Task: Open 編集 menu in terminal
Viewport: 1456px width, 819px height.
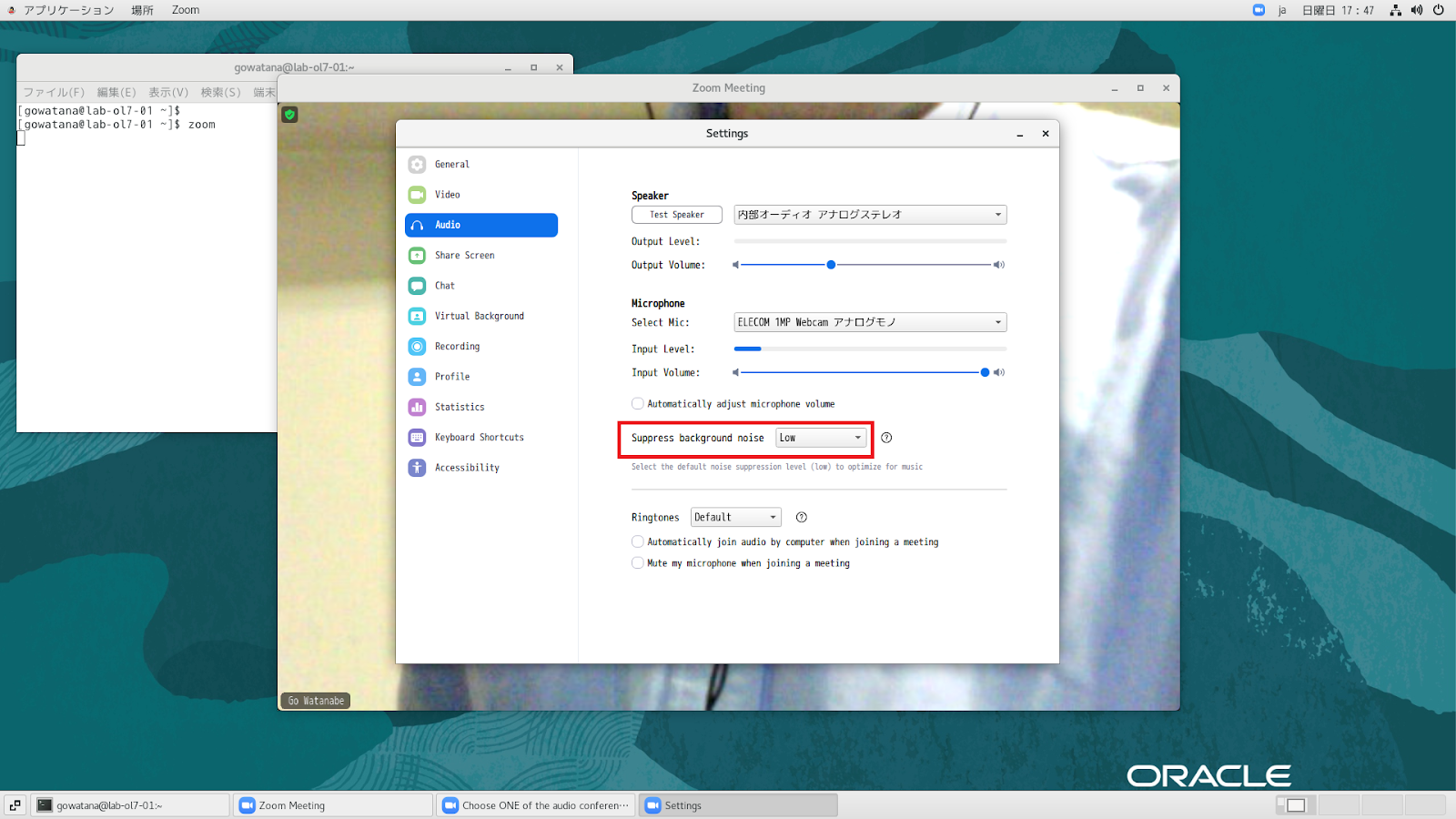Action: [116, 93]
